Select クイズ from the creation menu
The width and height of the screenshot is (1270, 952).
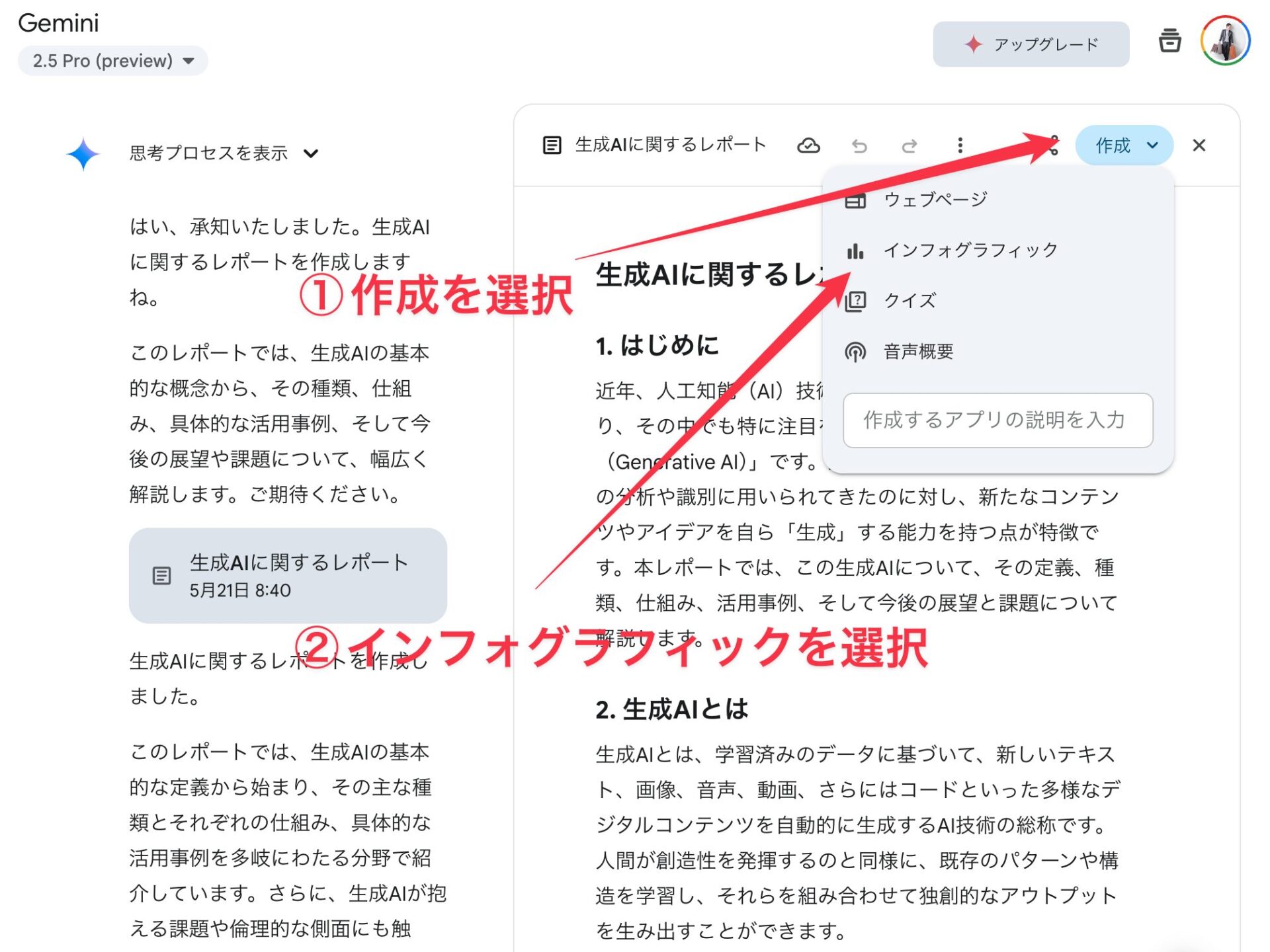click(910, 301)
